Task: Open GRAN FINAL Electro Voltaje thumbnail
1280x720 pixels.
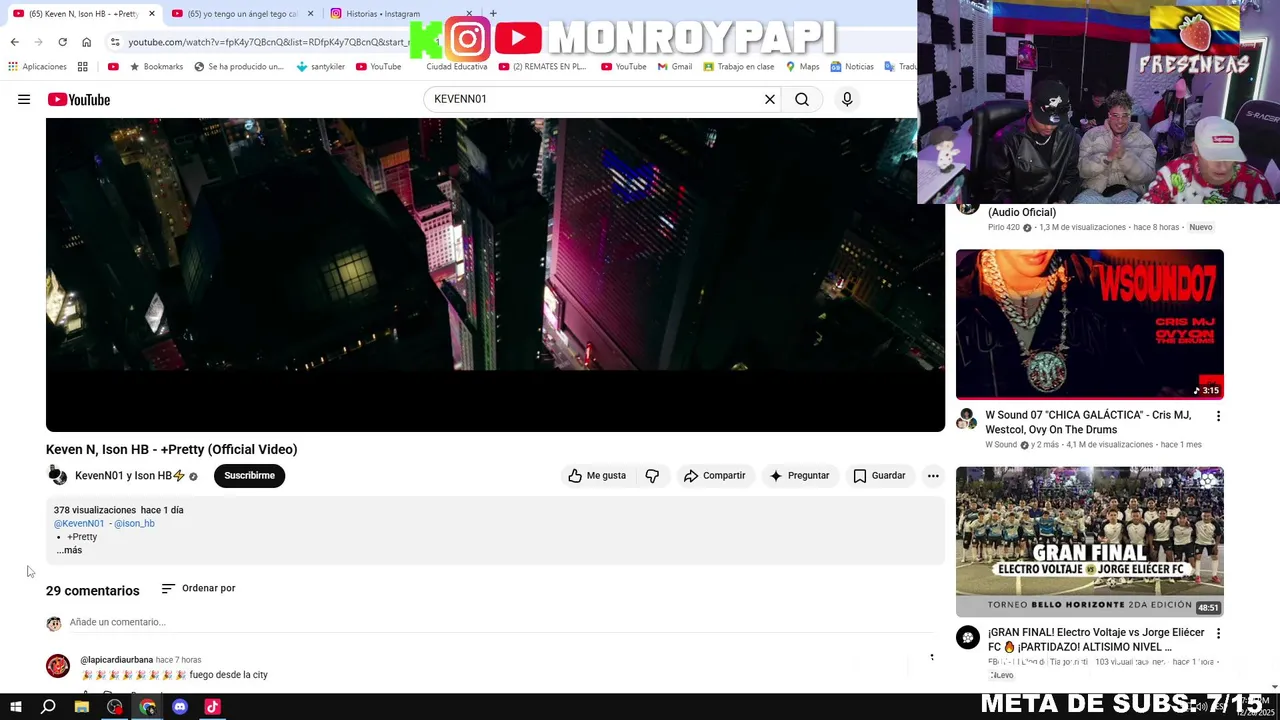Action: tap(1089, 541)
